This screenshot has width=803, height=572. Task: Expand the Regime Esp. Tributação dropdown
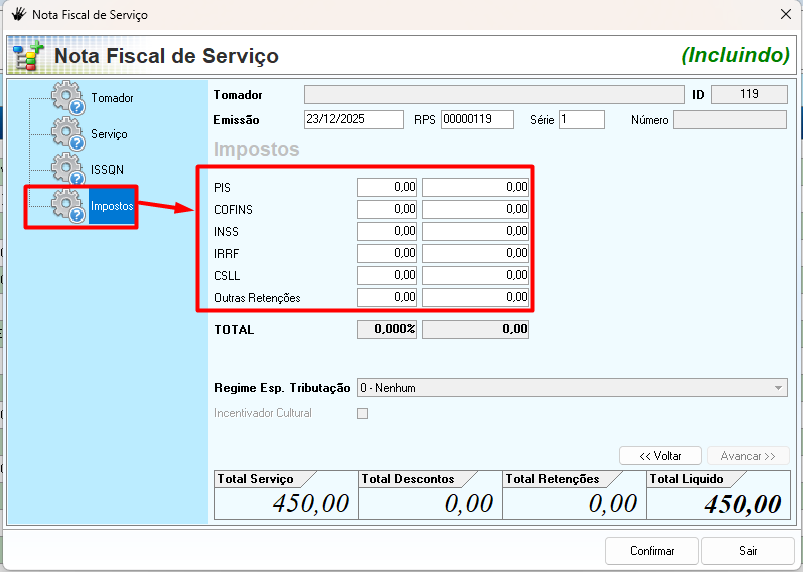[778, 388]
